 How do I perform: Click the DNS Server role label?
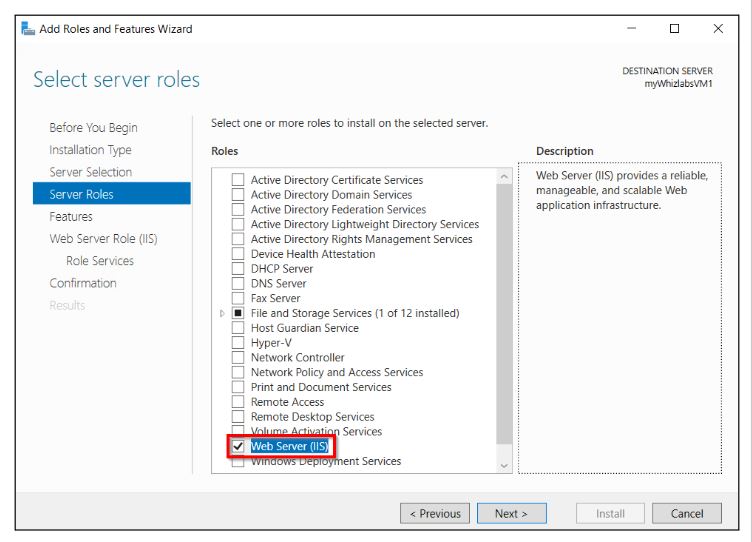pos(278,283)
